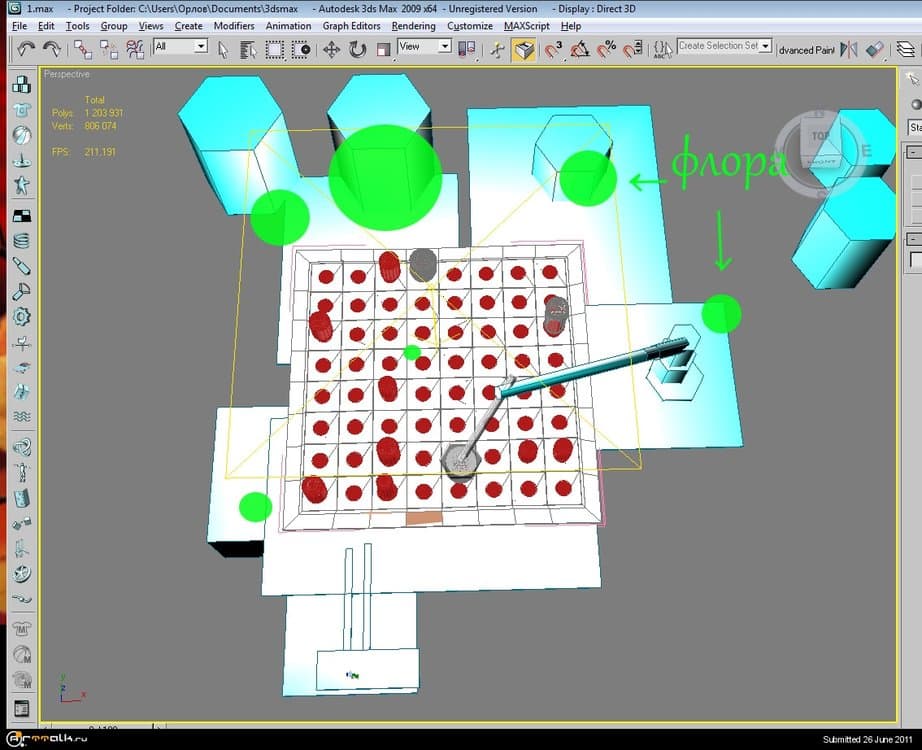This screenshot has width=922, height=750.
Task: Open the Select by Name list icon
Action: 249,49
